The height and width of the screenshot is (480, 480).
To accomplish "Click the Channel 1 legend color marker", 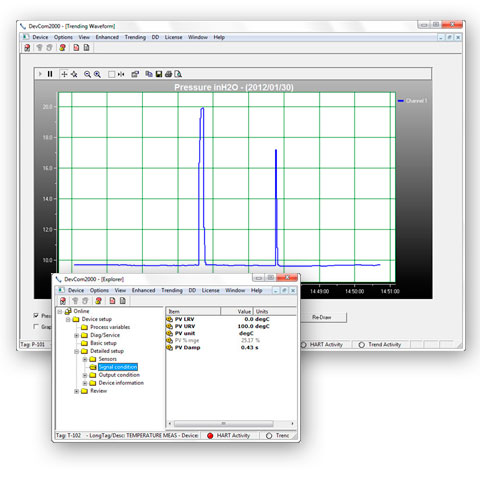I will 401,101.
